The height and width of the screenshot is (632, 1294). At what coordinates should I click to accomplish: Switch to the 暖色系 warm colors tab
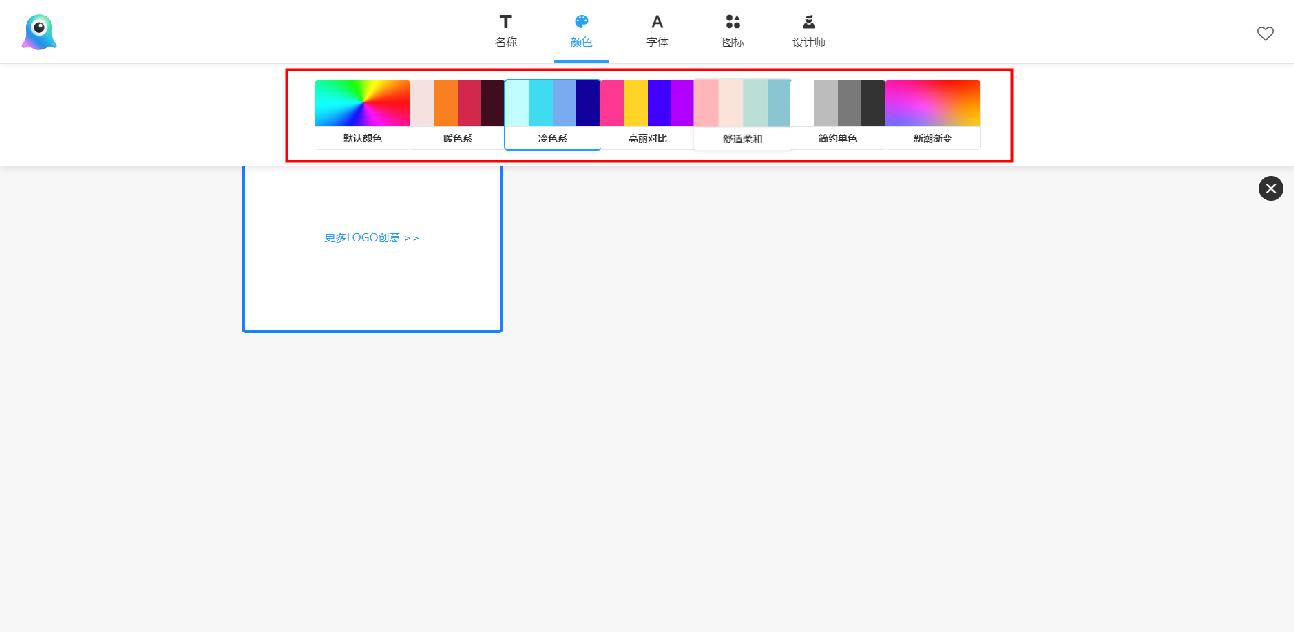tap(457, 137)
